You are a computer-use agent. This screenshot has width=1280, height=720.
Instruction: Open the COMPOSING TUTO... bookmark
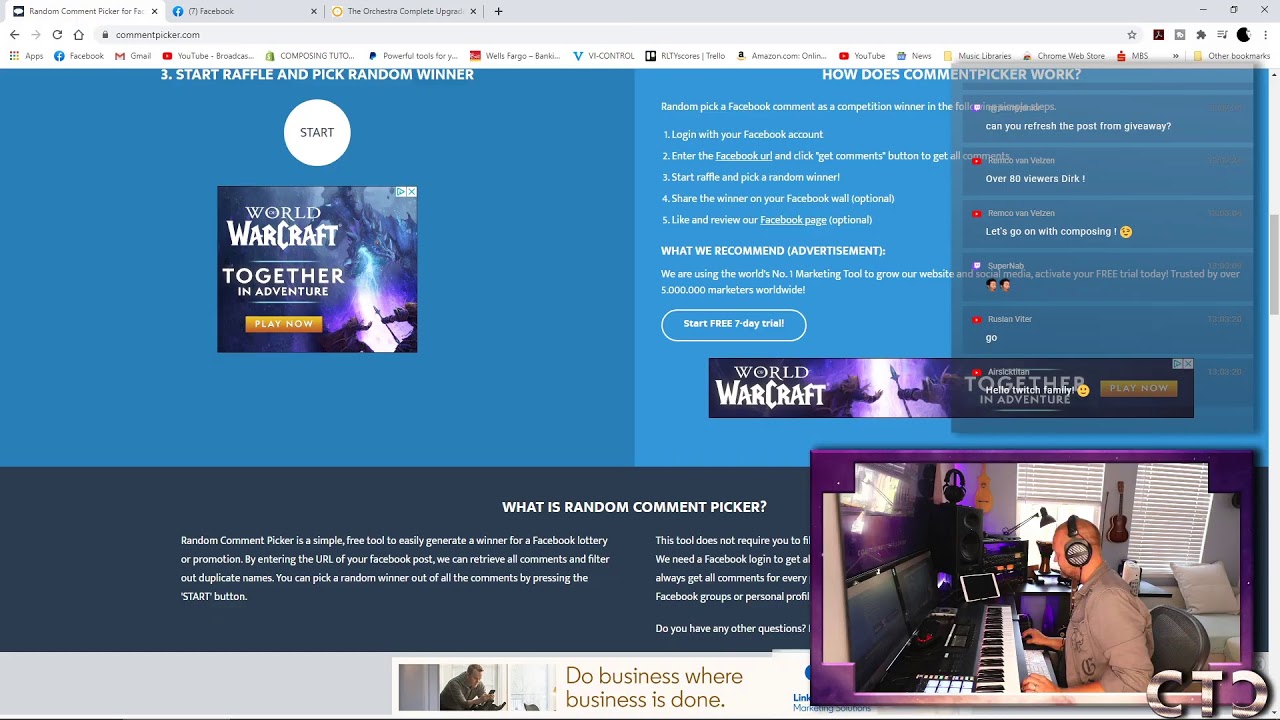coord(309,56)
